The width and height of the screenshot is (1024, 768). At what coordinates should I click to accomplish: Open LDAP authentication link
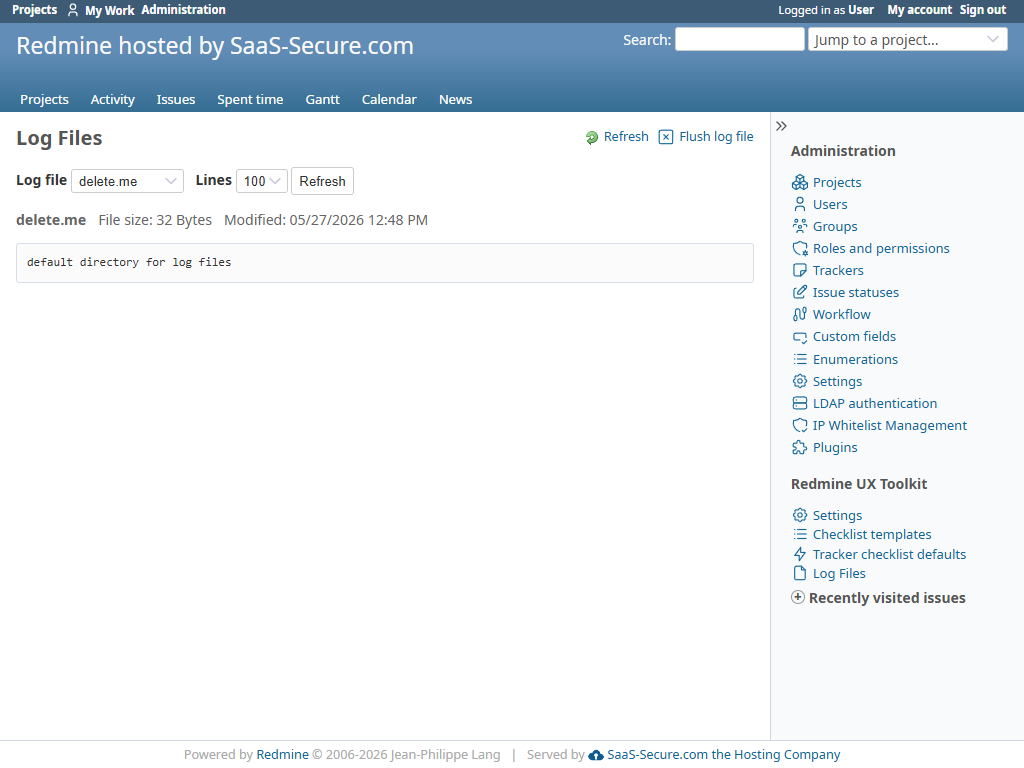[874, 403]
